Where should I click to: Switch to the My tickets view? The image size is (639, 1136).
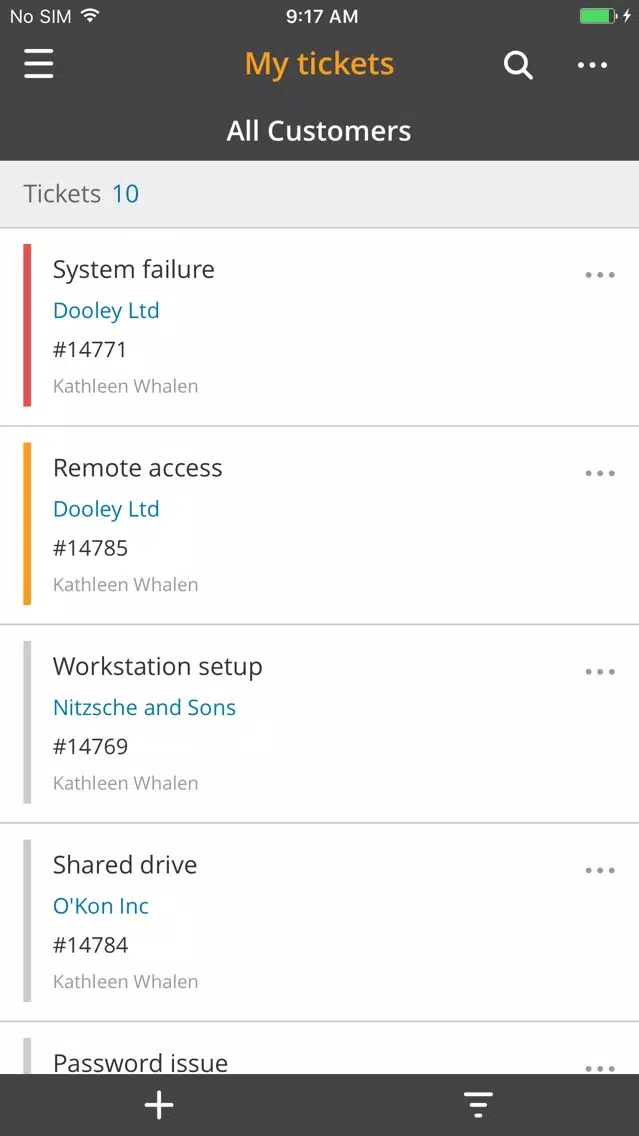[319, 63]
